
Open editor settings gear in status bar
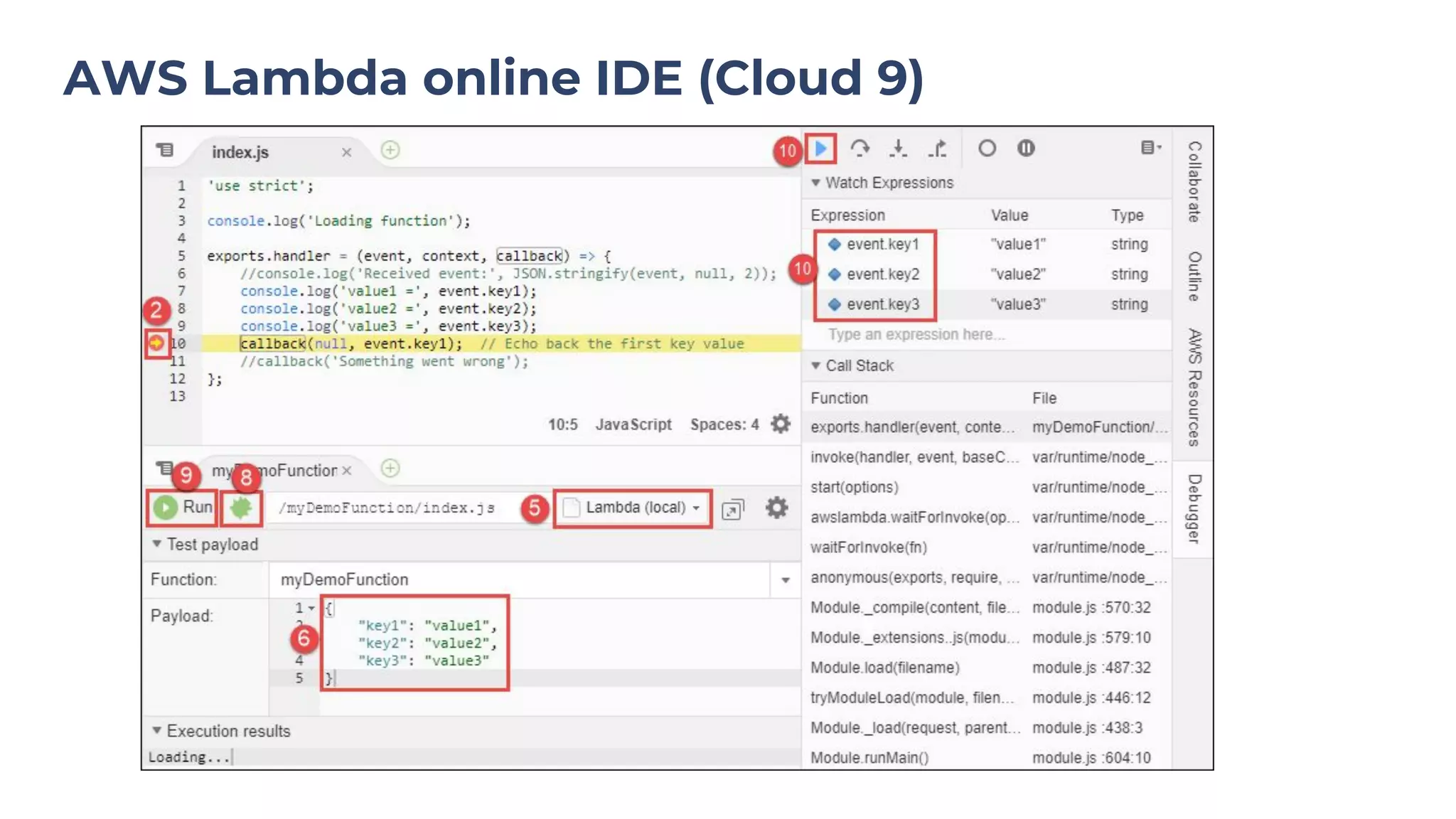781,424
